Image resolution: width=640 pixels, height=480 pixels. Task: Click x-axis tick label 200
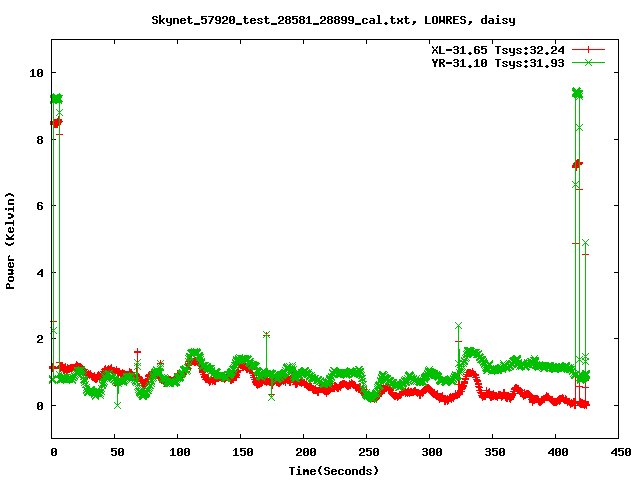point(306,452)
